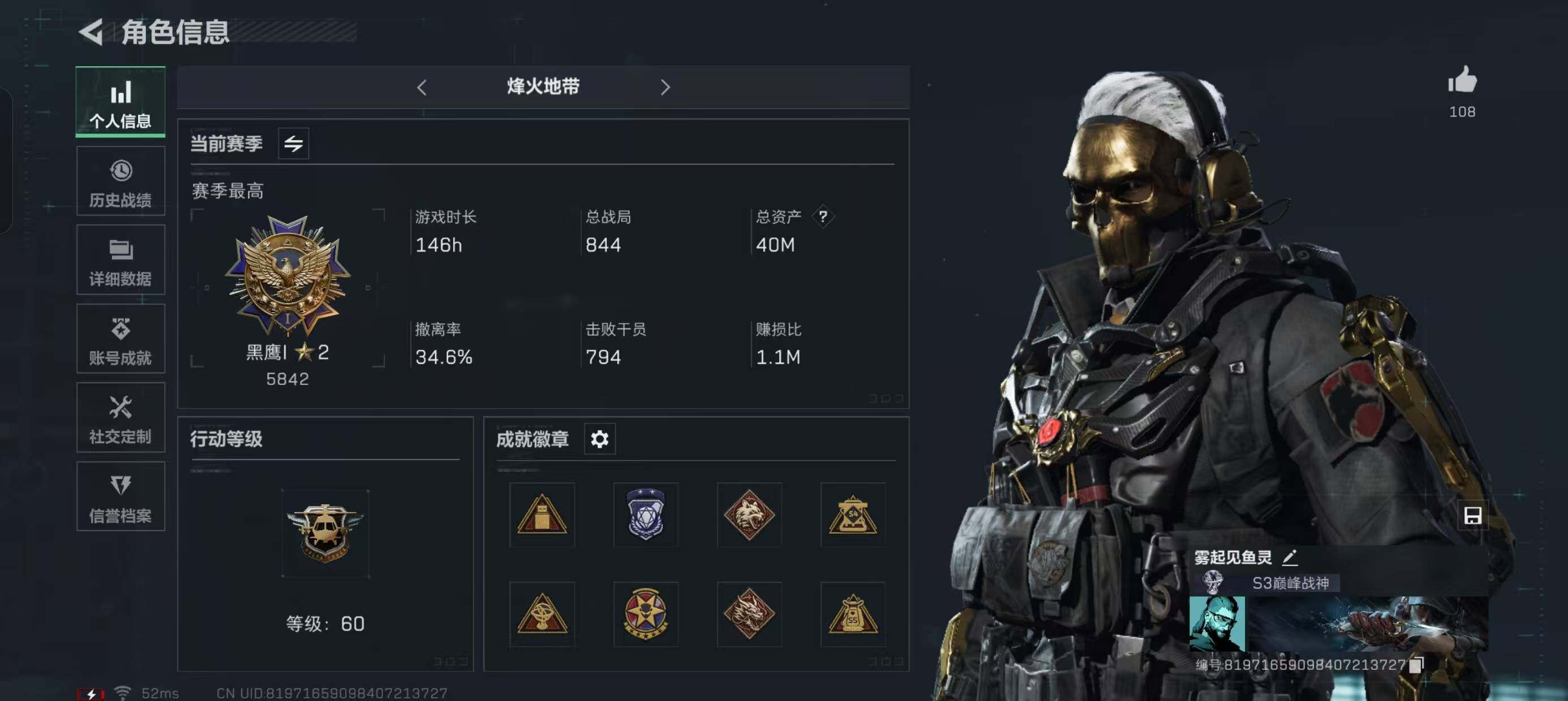
Task: Click the level 60 operation rank badge
Action: 325,533
